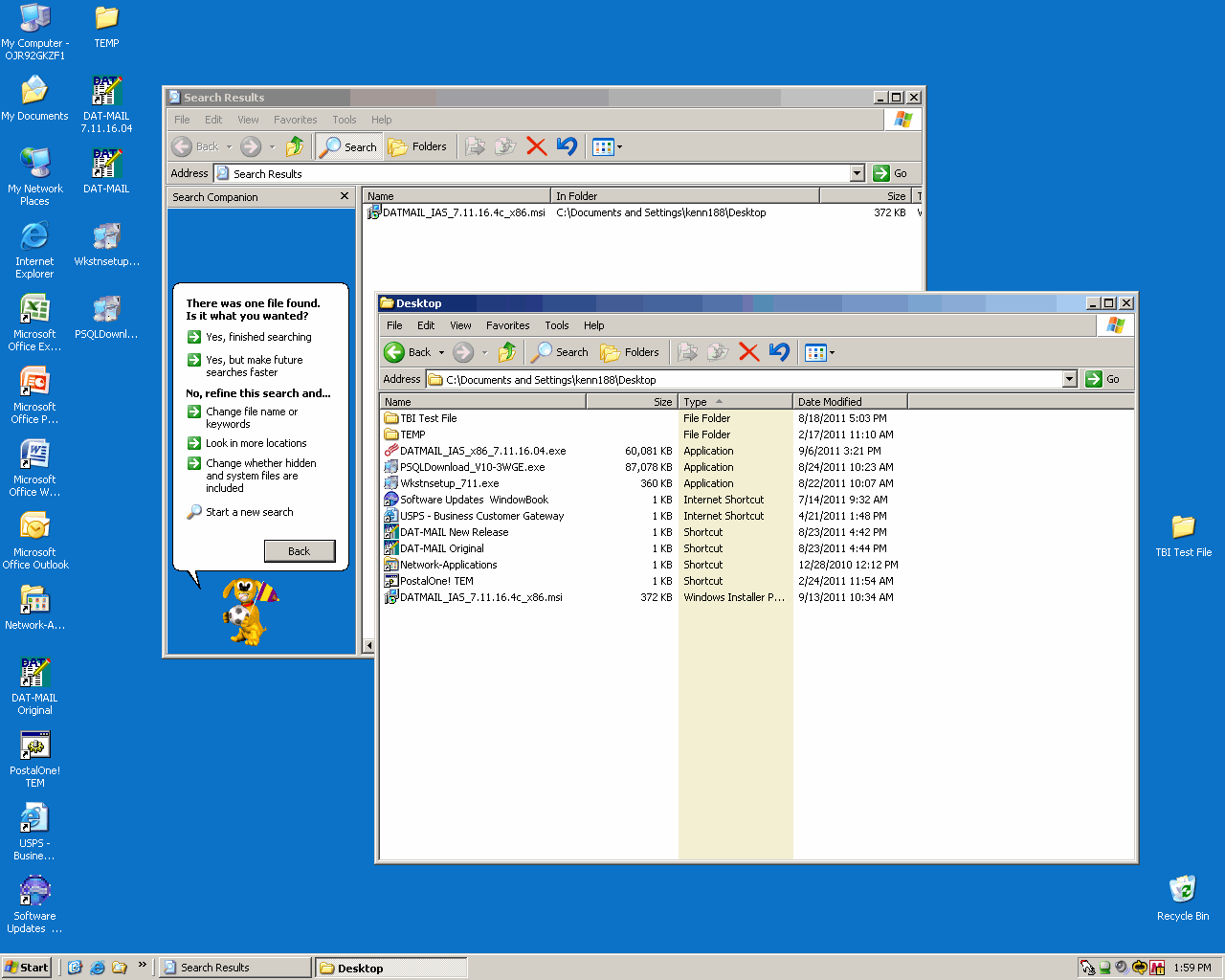
Task: Open Tools menu in Desktop window
Action: point(557,325)
